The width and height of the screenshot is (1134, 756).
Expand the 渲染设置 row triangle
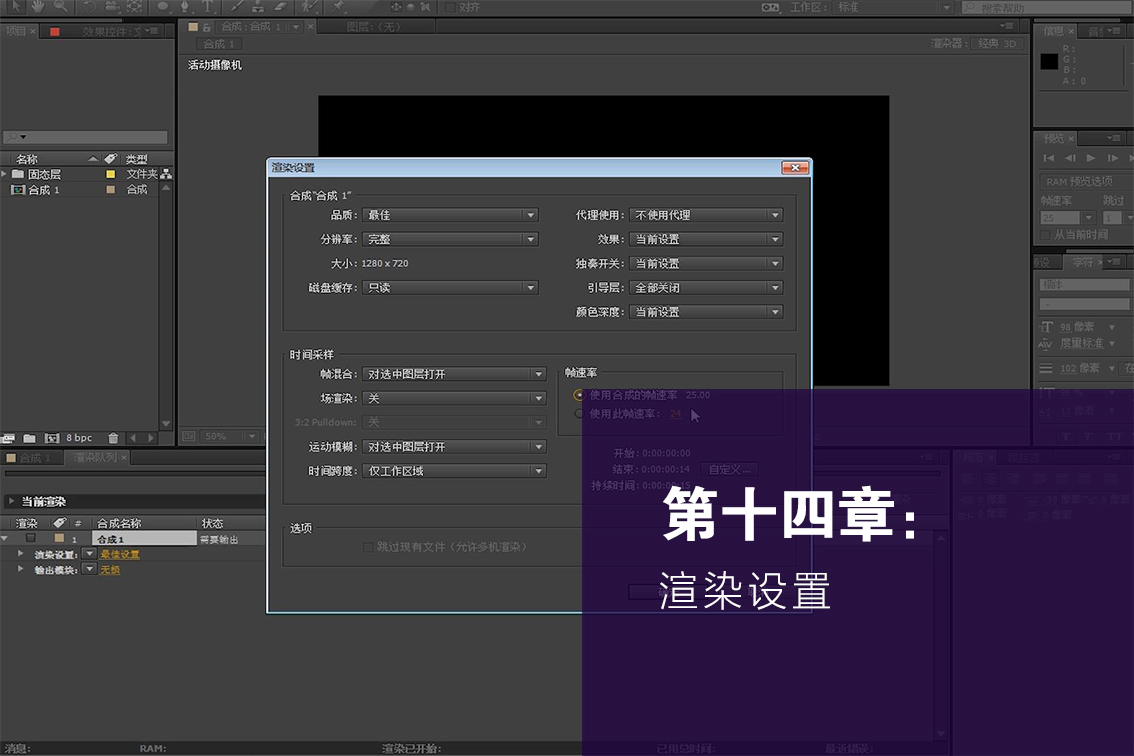tap(20, 553)
